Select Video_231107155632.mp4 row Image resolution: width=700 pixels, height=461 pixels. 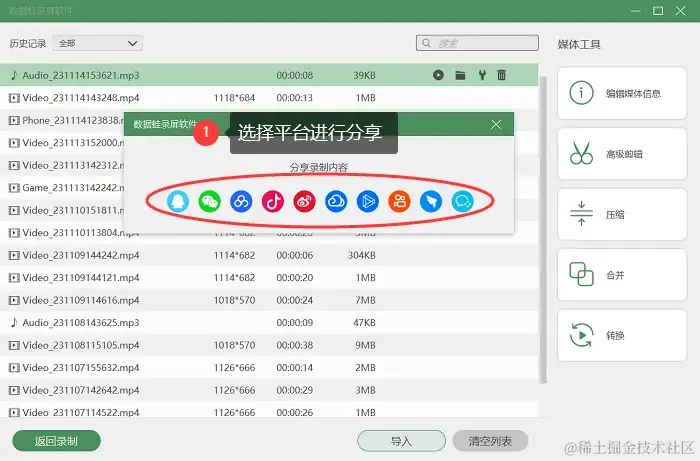(x=269, y=368)
